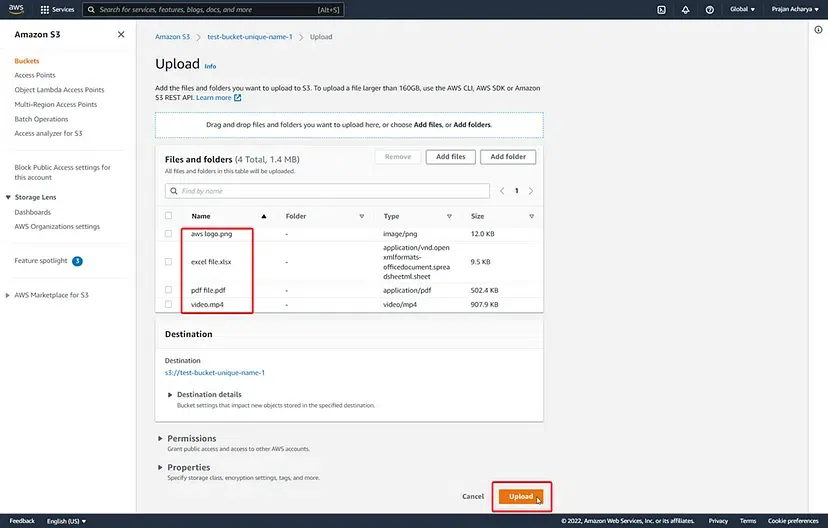Open the s3://test-bucket-unique-name-1 destination link
The image size is (828, 528).
(x=215, y=373)
